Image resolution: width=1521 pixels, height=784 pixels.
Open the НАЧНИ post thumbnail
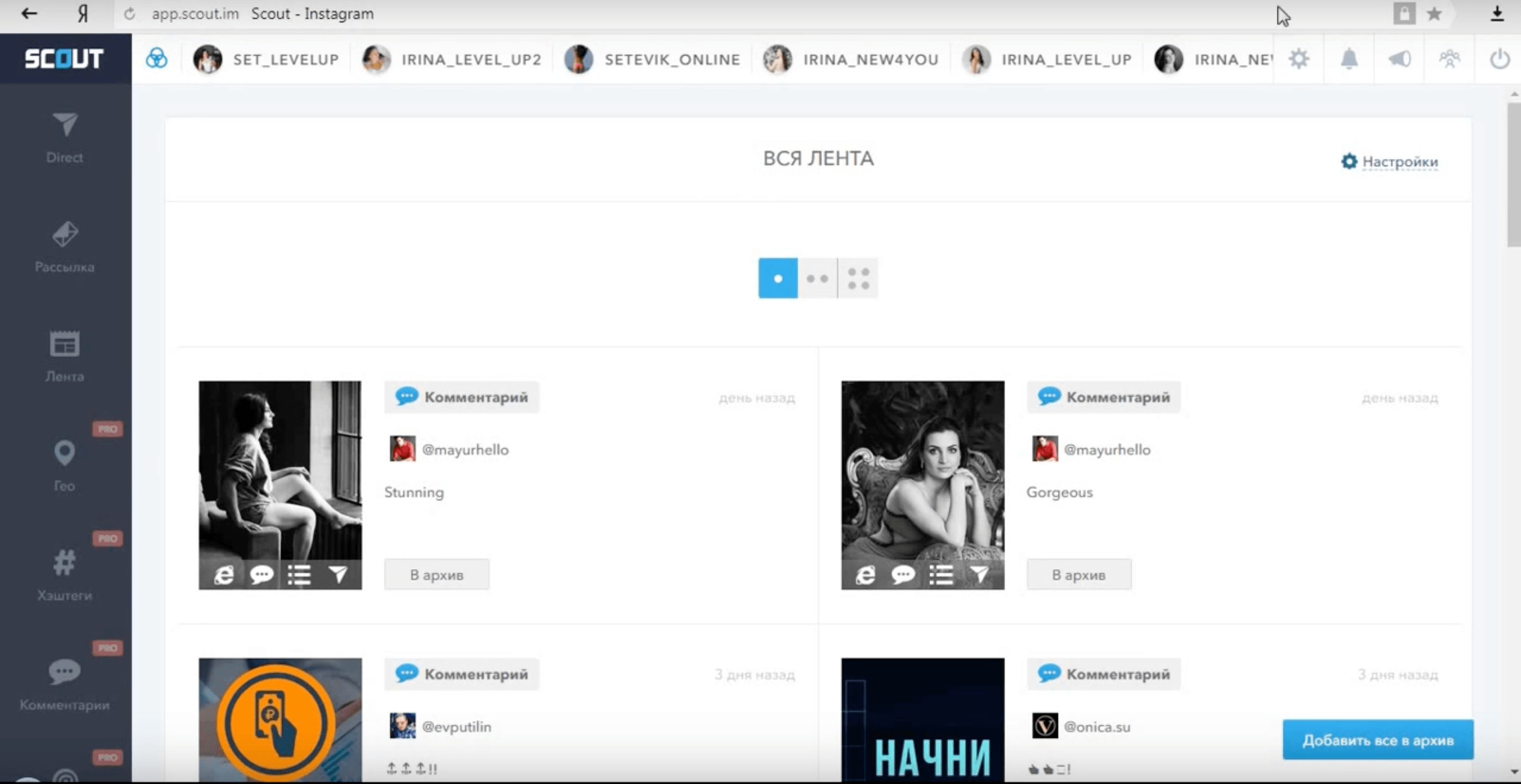[x=922, y=720]
